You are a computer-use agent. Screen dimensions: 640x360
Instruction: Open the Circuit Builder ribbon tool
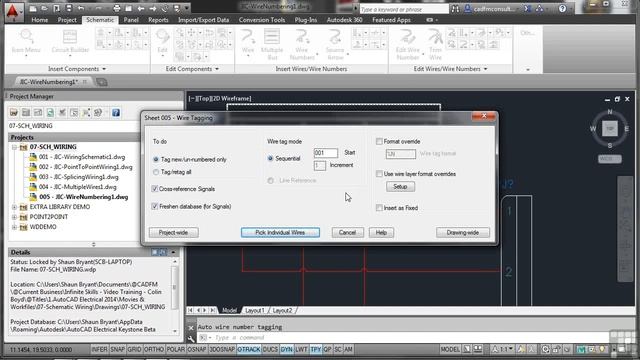coord(70,43)
